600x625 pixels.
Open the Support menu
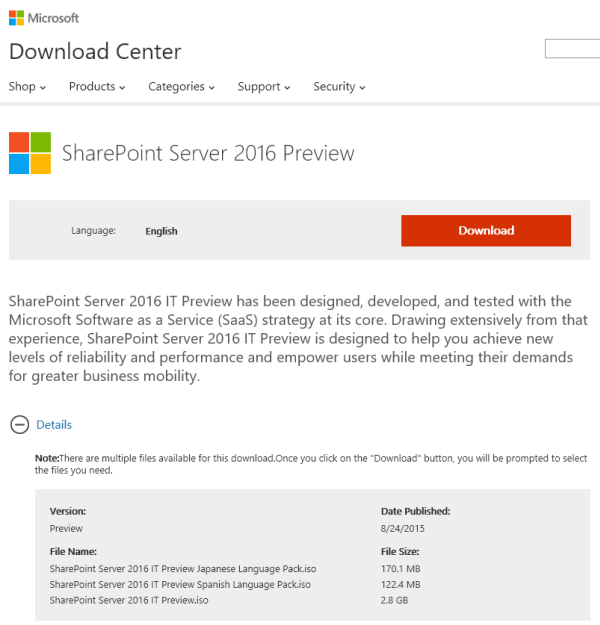click(x=264, y=87)
